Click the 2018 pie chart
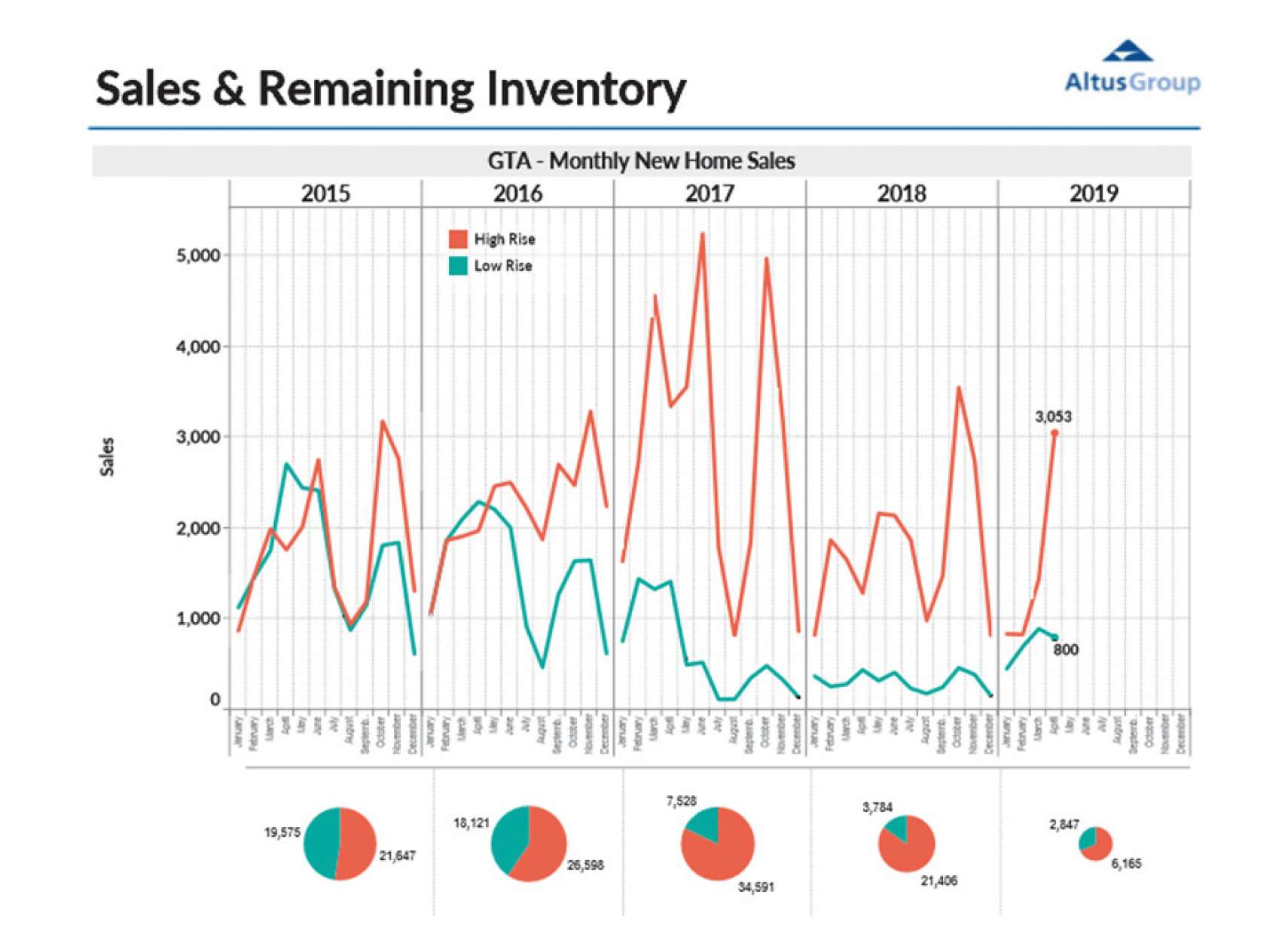This screenshot has height=940, width=1288. pos(907,844)
